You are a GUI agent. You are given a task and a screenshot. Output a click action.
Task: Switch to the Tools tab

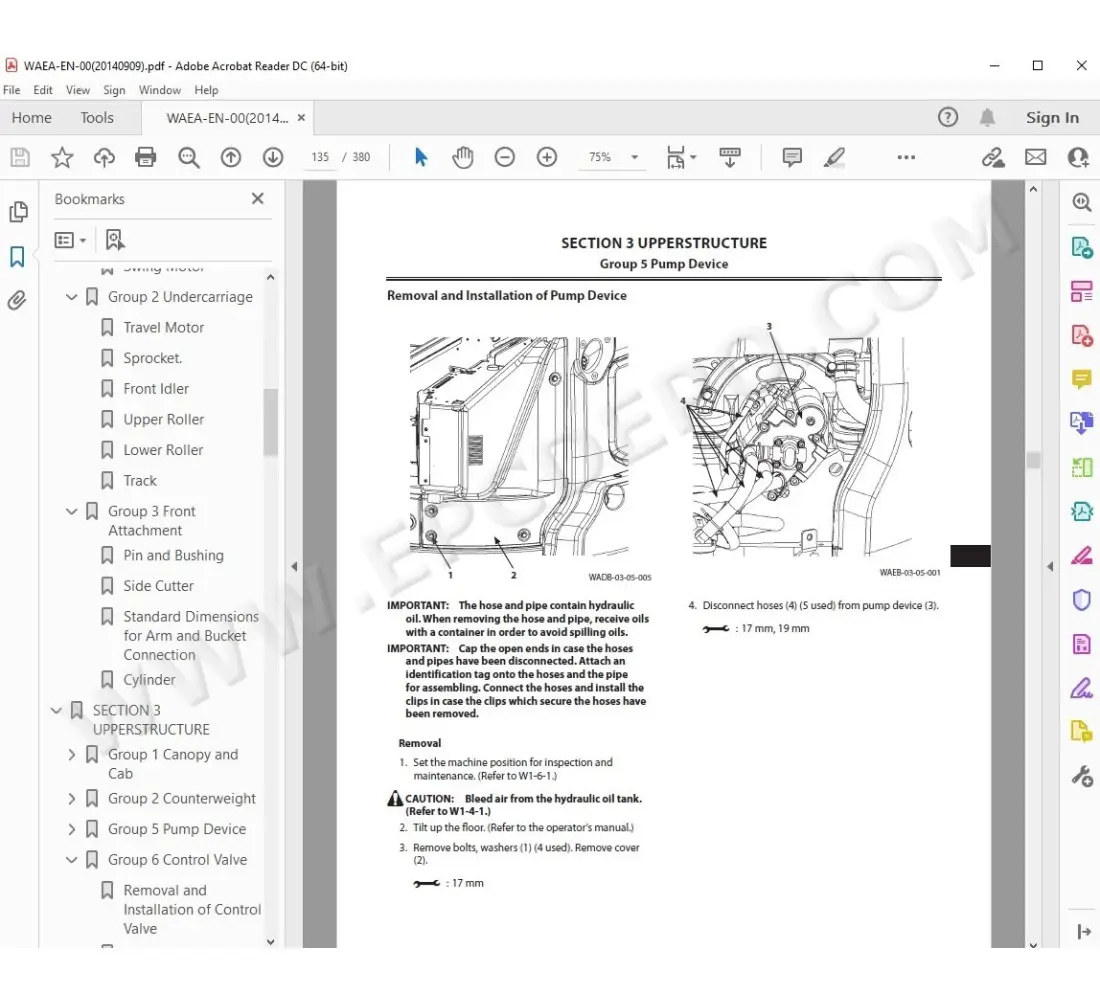pos(97,118)
